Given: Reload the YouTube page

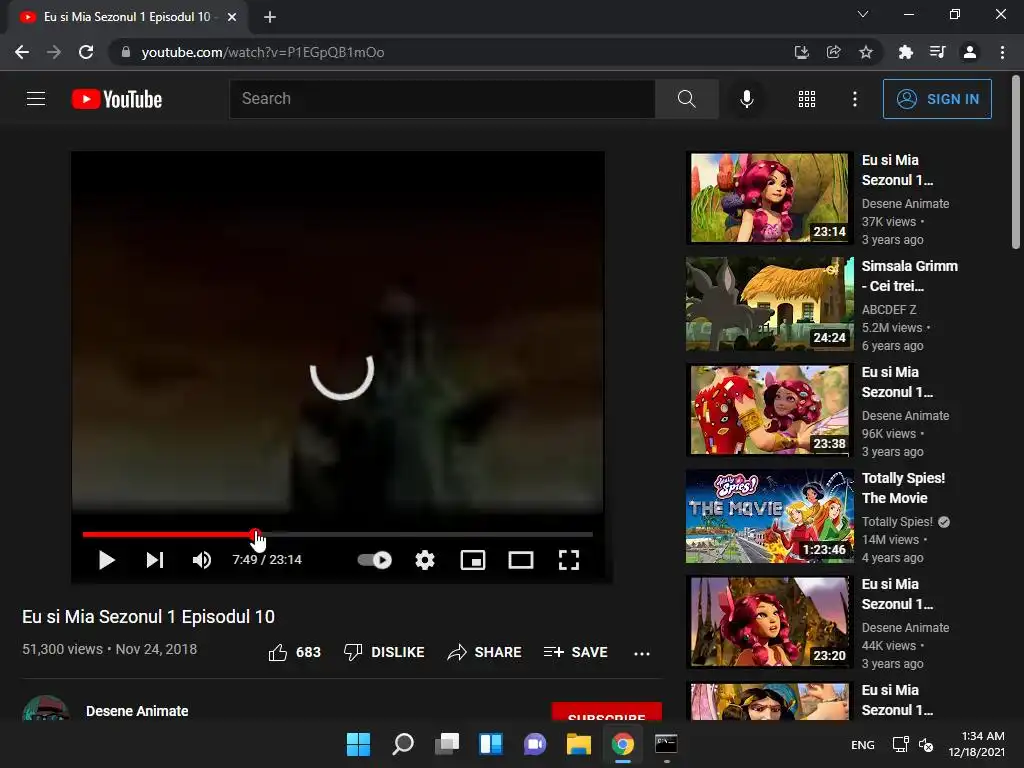Looking at the screenshot, I should coord(86,52).
